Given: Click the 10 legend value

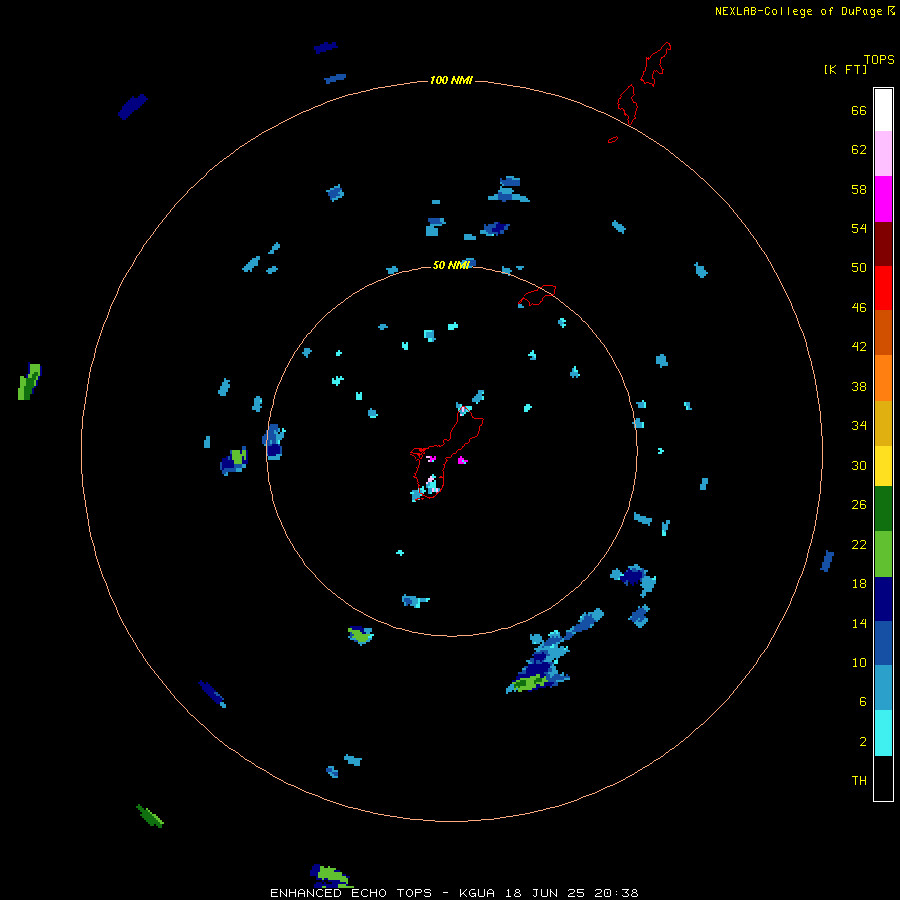Looking at the screenshot, I should click(859, 662).
